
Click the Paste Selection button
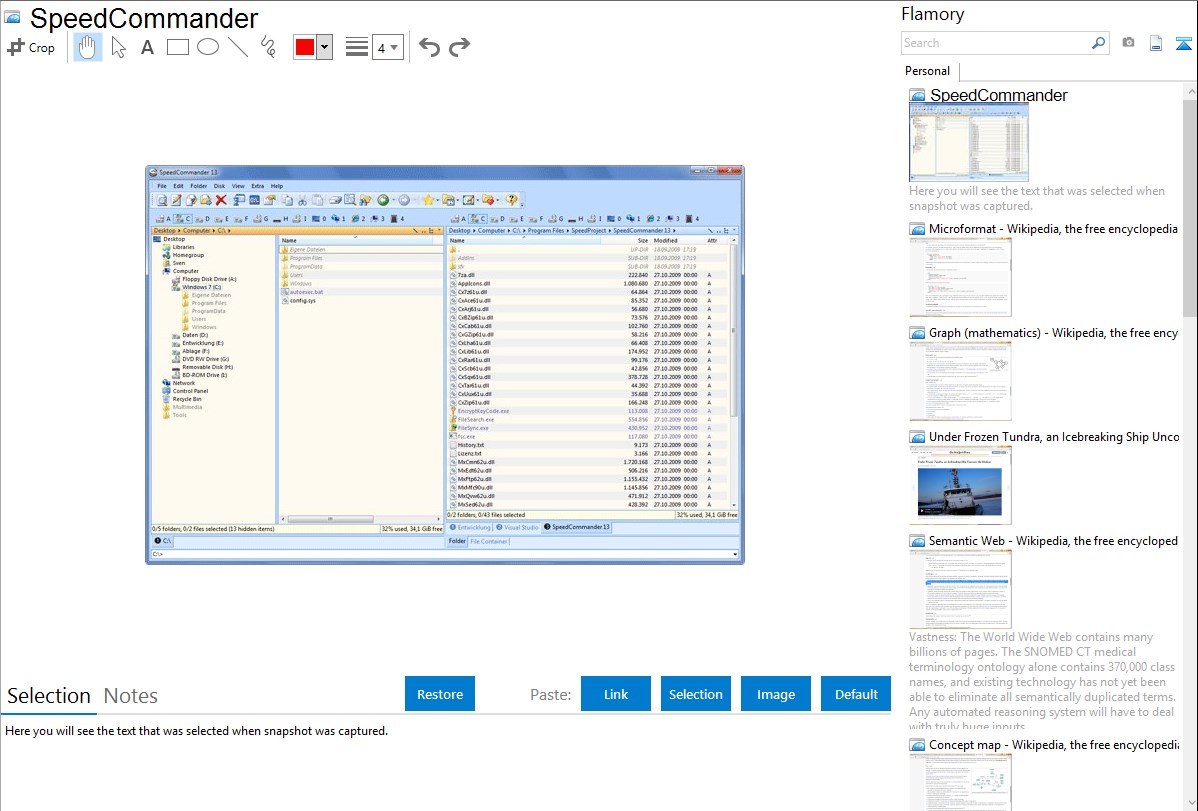696,694
